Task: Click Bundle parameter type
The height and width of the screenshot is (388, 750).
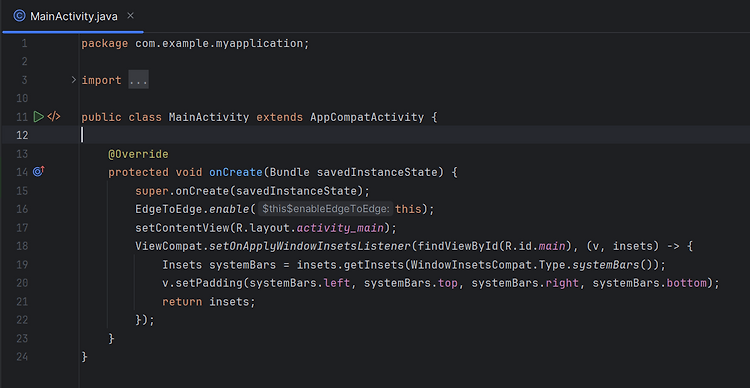Action: click(x=290, y=172)
